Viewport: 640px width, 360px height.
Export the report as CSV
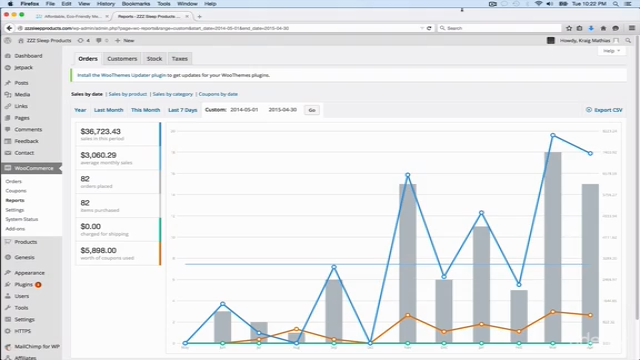(604, 110)
